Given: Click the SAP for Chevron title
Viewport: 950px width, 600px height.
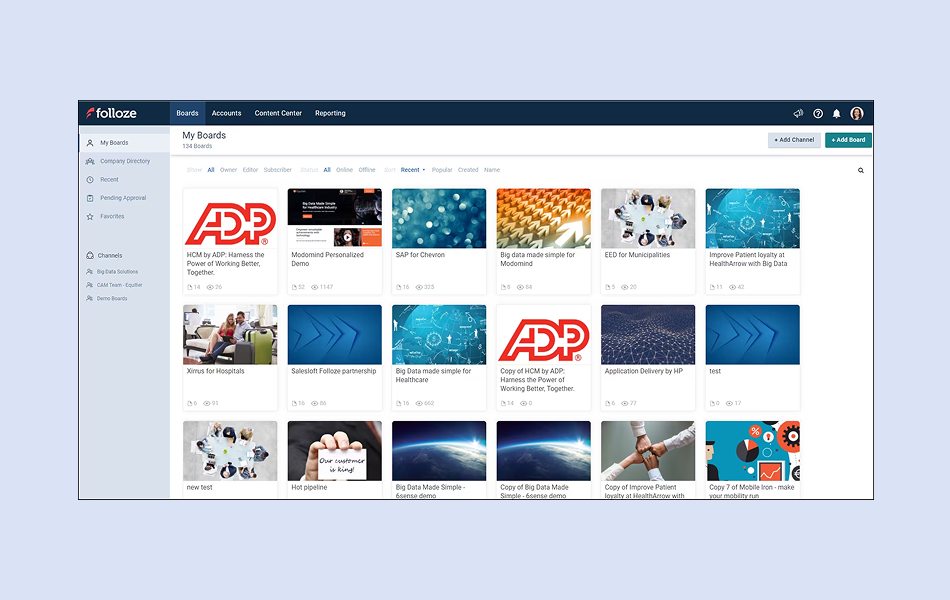Looking at the screenshot, I should [x=420, y=255].
